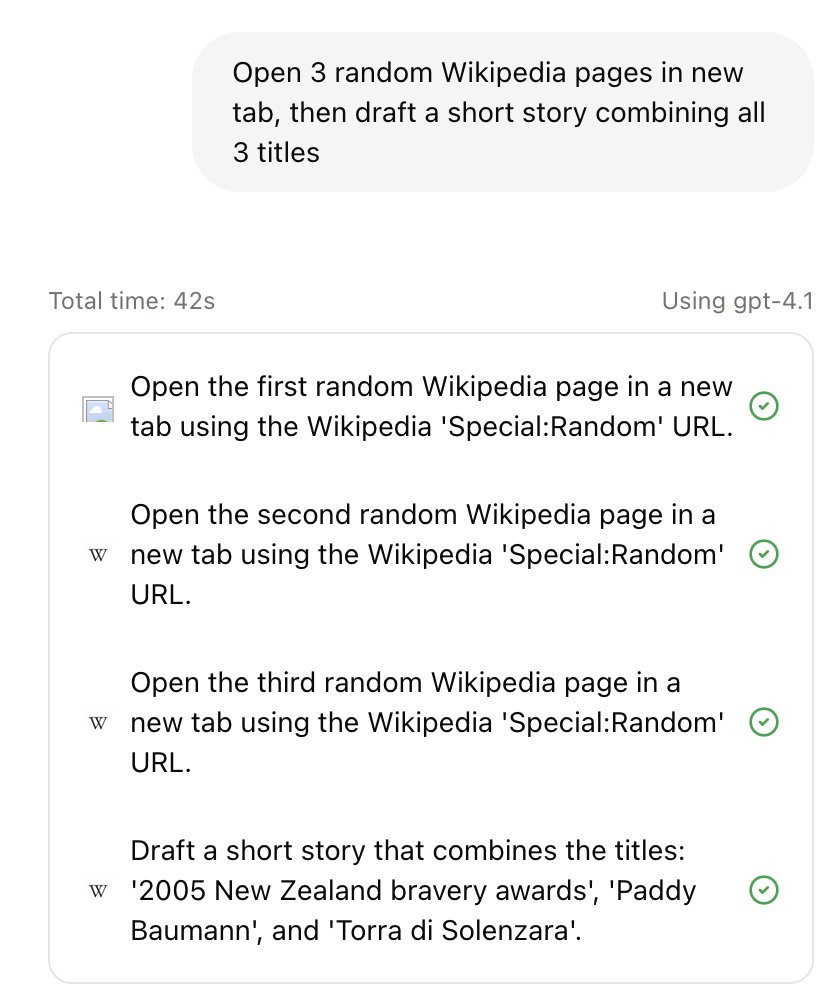
Task: Click the Wikipedia favicon beside the second step
Action: click(98, 555)
